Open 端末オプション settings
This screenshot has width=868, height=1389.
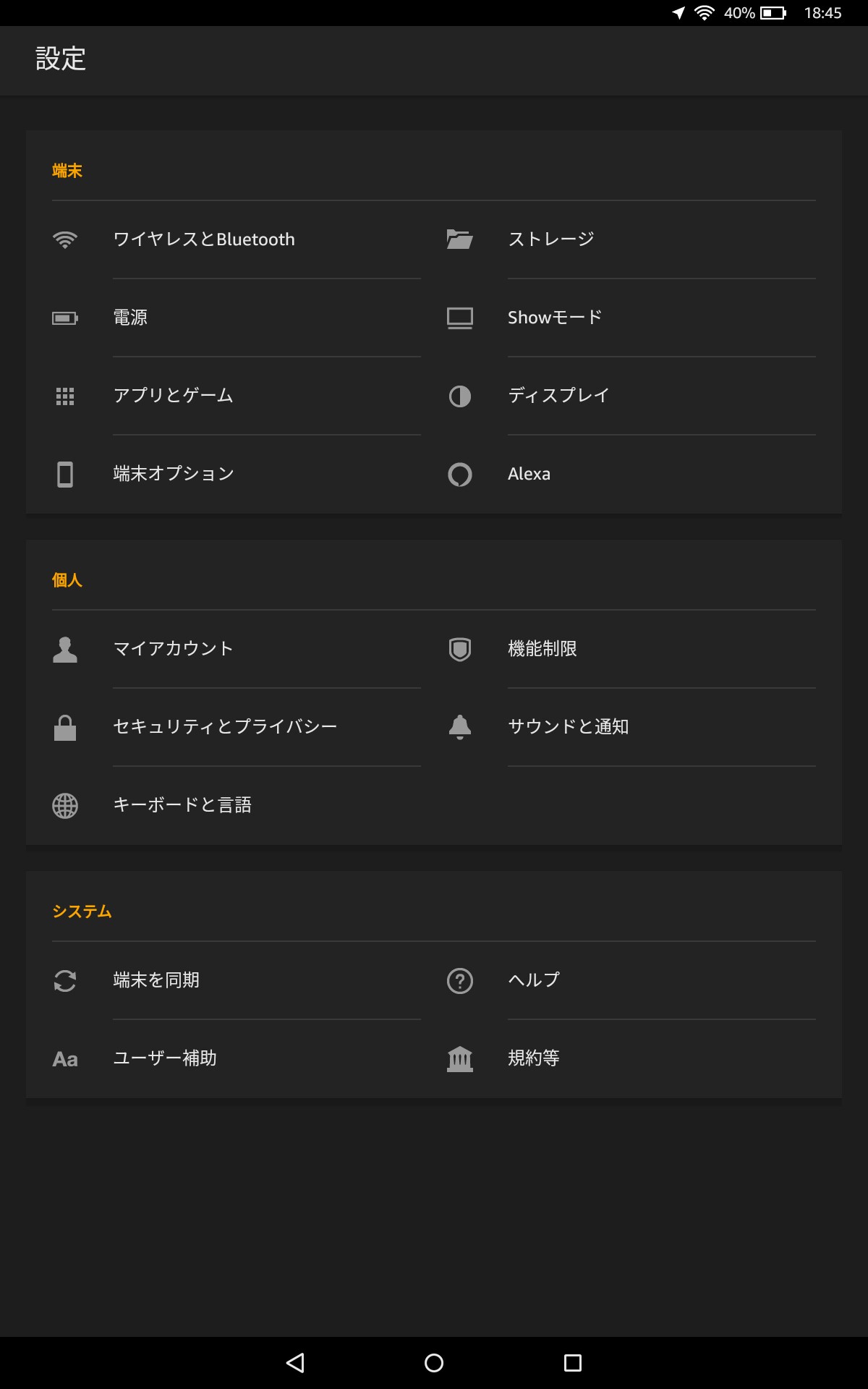[x=224, y=474]
